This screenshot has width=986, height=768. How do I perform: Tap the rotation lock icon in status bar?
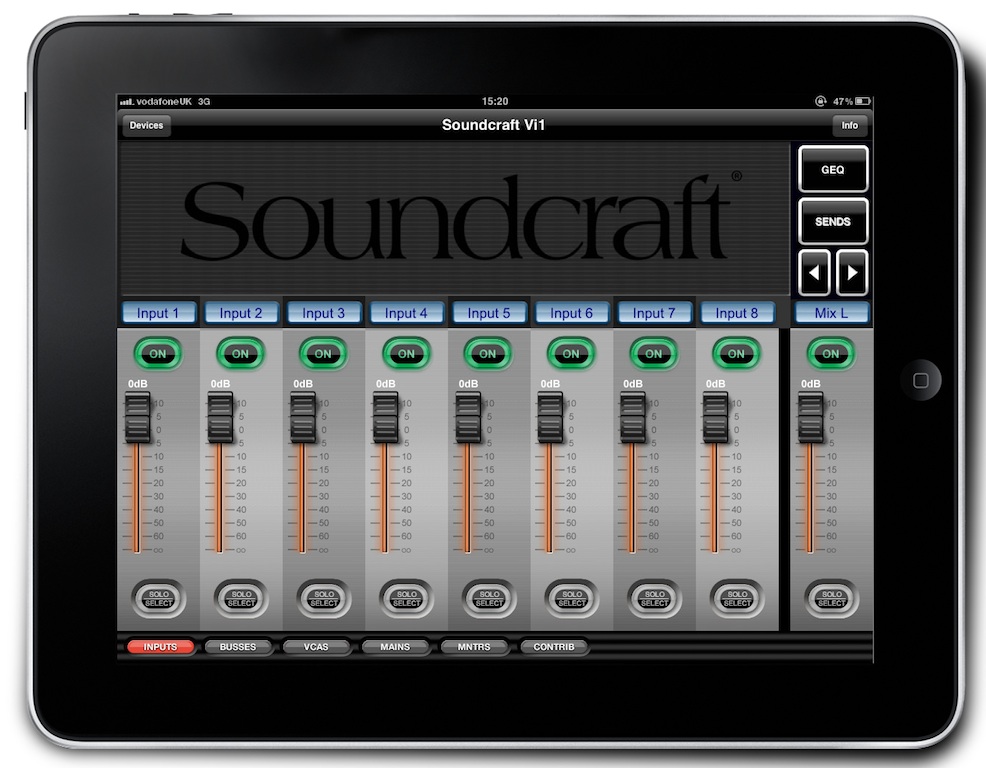click(820, 101)
